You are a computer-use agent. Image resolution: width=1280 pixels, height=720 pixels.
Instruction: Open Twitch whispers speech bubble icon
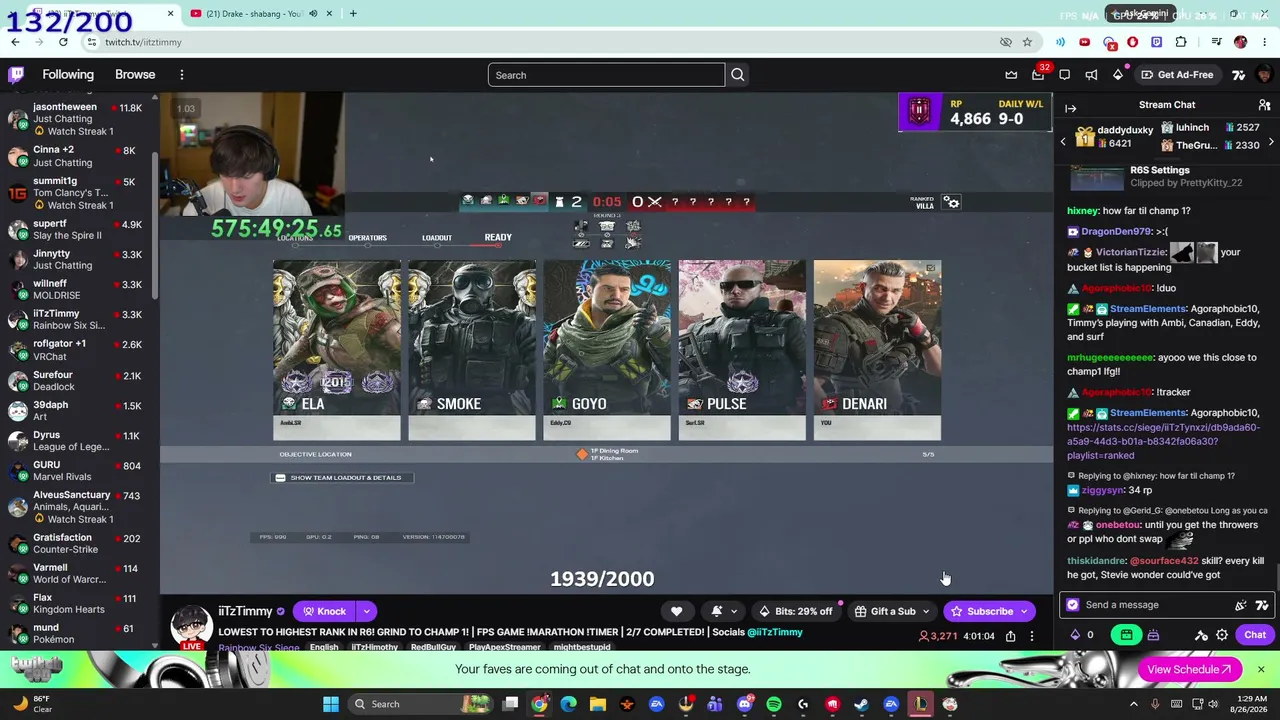pyautogui.click(x=1065, y=75)
